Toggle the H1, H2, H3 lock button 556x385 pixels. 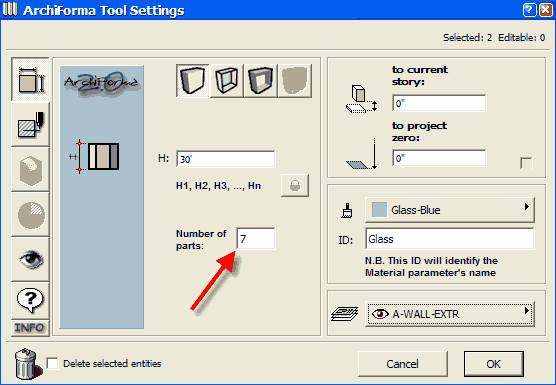point(295,185)
